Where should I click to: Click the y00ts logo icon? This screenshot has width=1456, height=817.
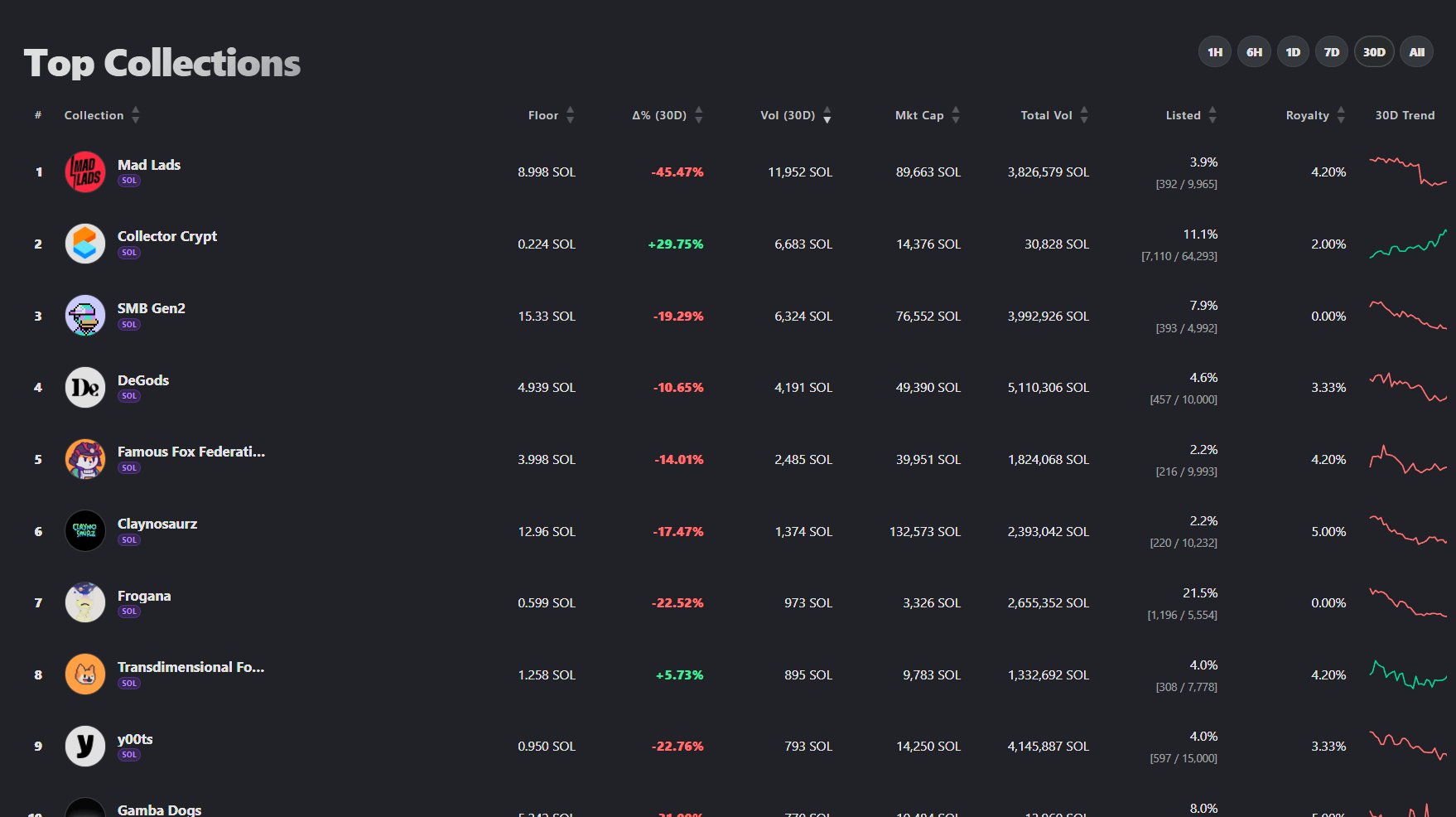pyautogui.click(x=85, y=746)
